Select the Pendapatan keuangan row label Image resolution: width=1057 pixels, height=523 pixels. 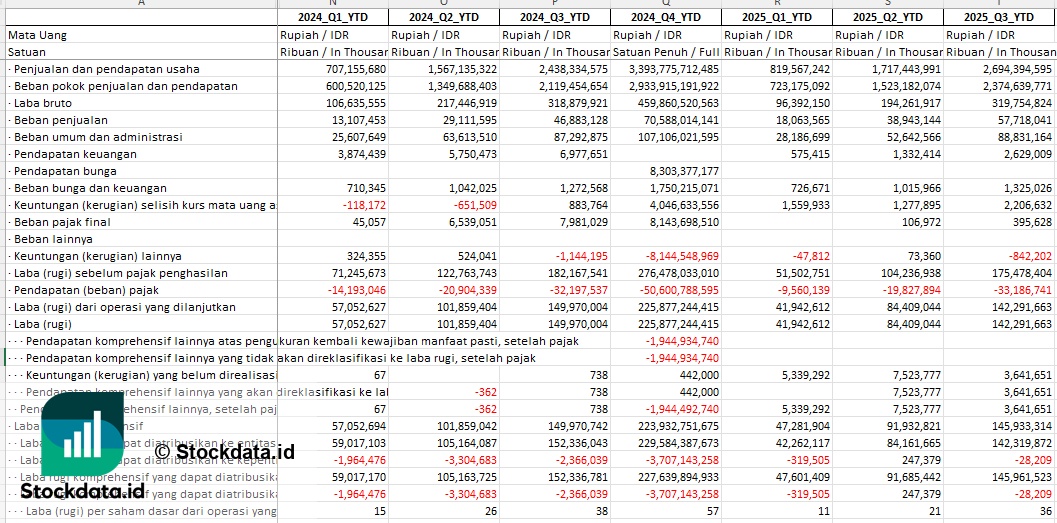point(75,154)
